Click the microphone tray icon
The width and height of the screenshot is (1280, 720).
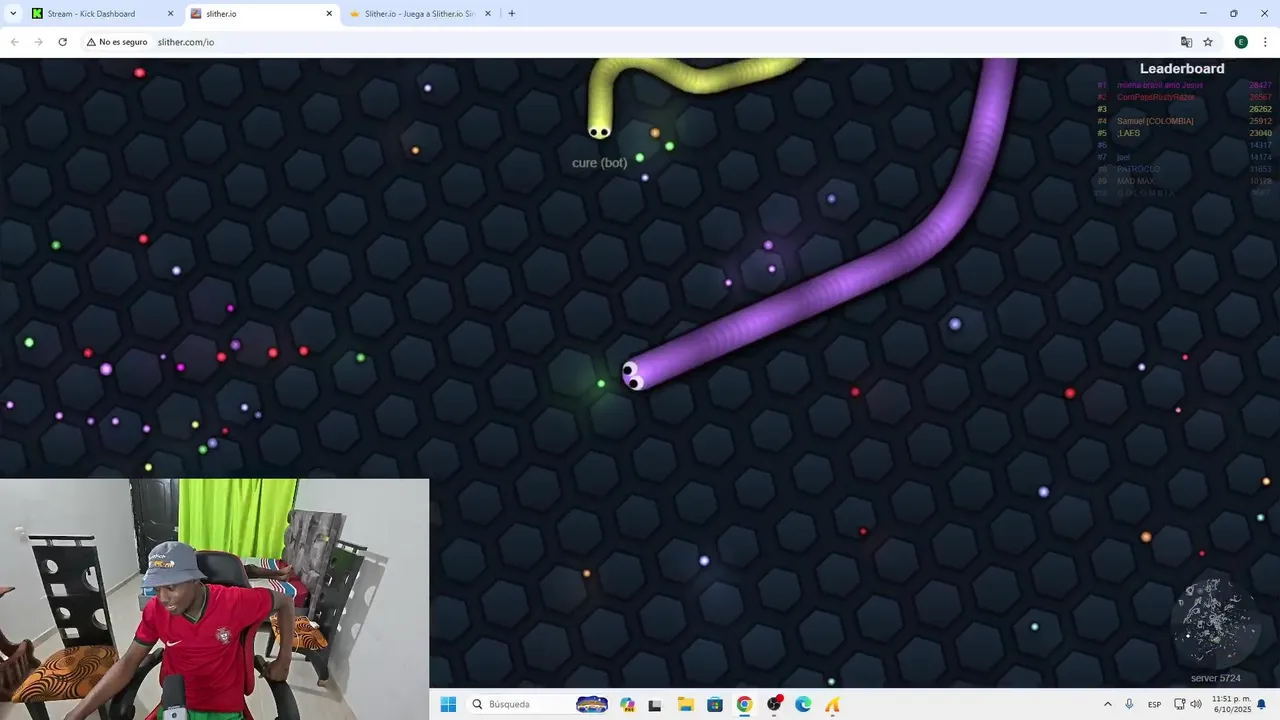point(1129,704)
